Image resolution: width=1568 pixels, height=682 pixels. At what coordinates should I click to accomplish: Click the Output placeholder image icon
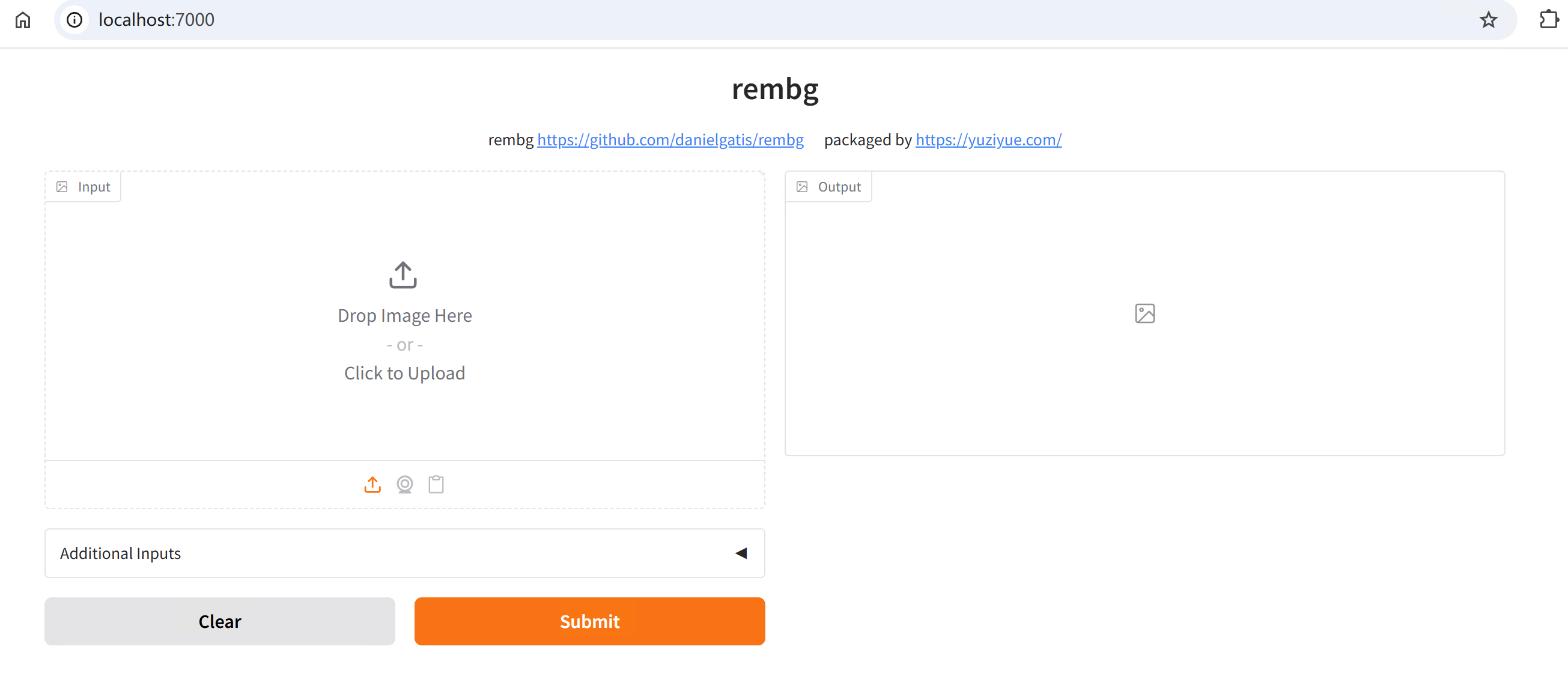tap(1144, 313)
